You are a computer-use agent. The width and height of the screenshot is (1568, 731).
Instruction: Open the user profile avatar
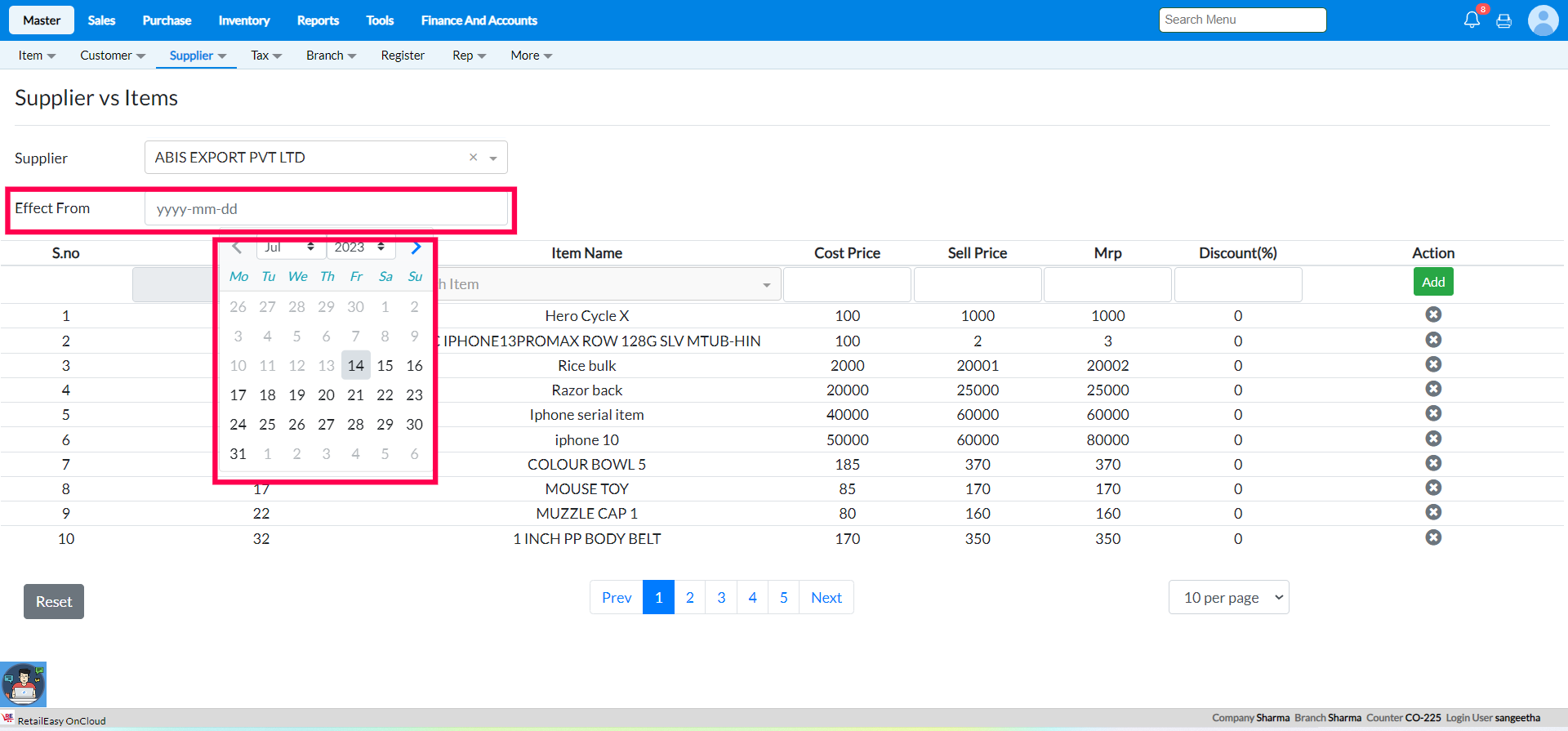pyautogui.click(x=1543, y=20)
